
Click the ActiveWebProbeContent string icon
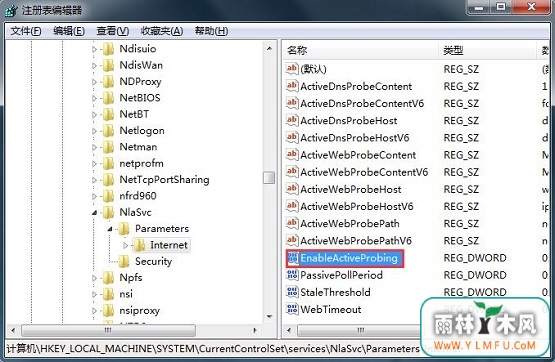[x=292, y=154]
